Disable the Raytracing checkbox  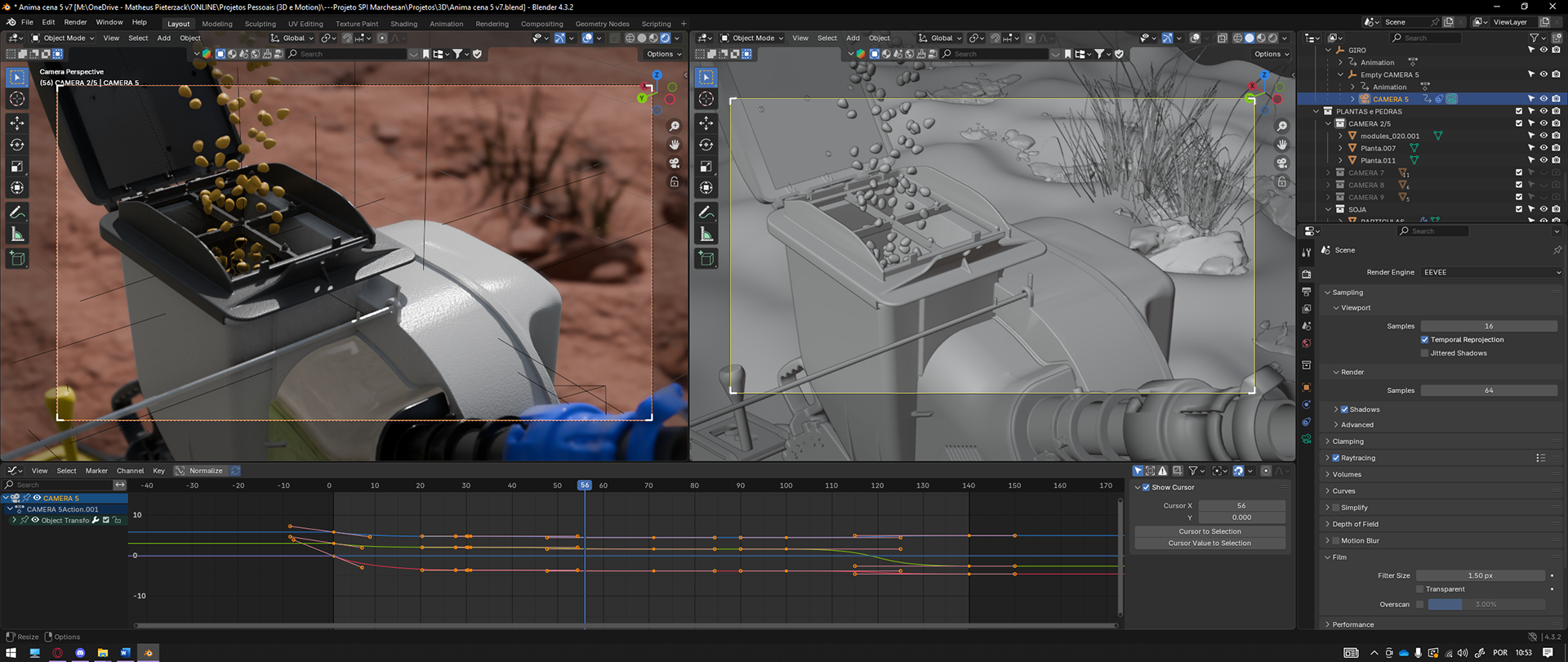[x=1336, y=458]
